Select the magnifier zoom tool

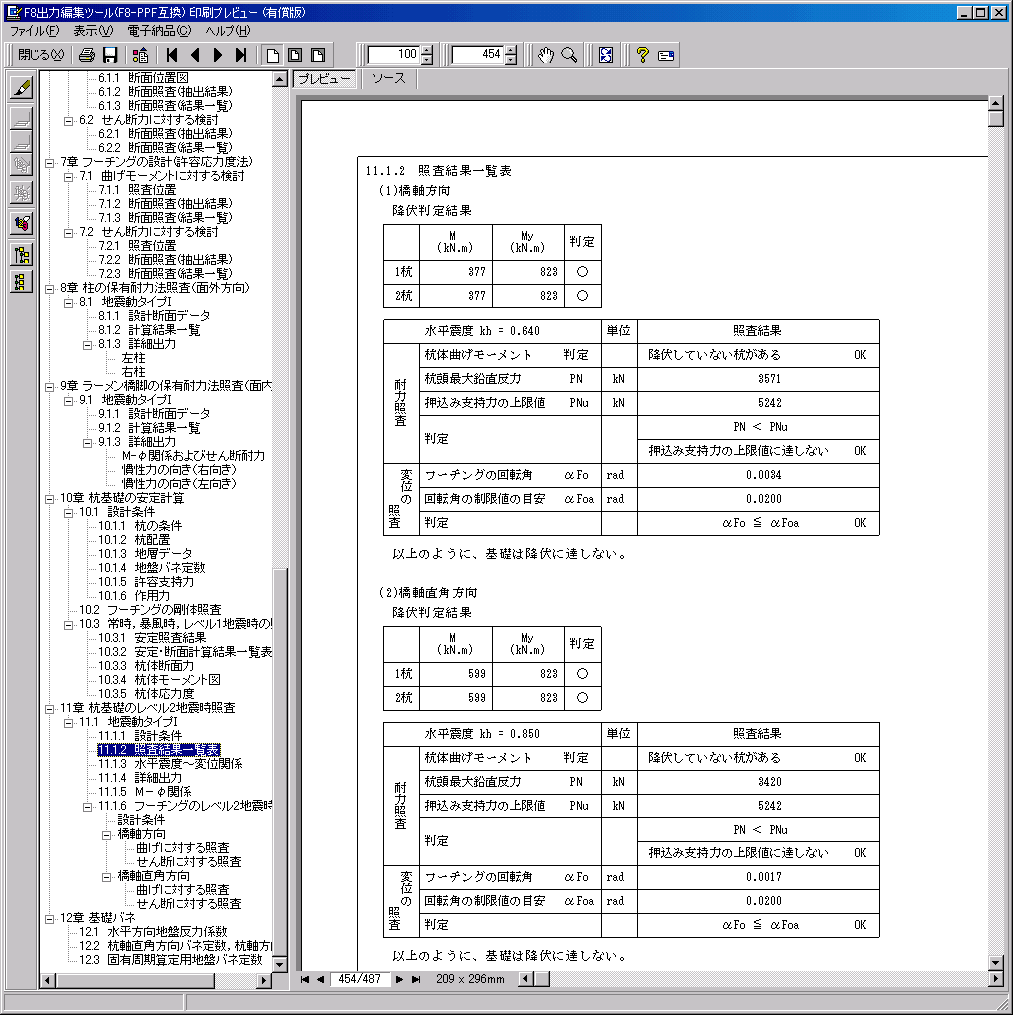[x=569, y=56]
